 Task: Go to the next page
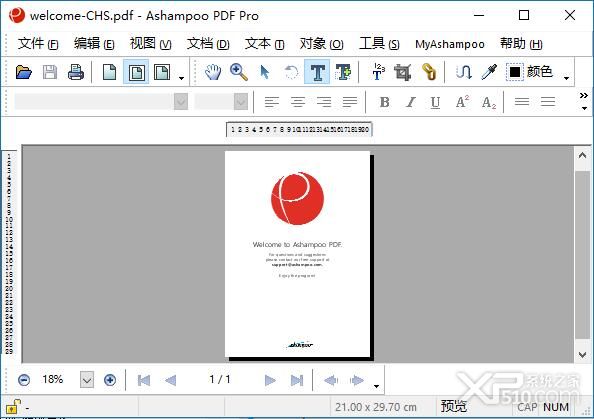tap(270, 380)
